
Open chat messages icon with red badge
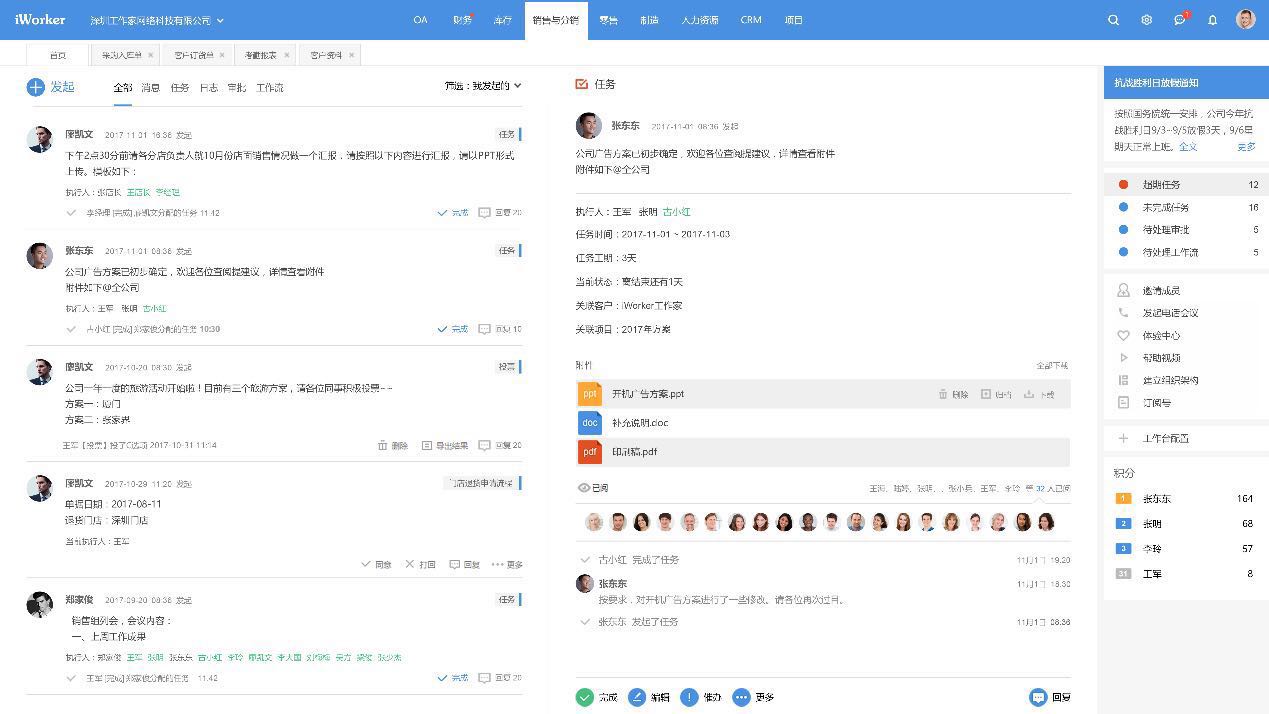[x=1180, y=19]
